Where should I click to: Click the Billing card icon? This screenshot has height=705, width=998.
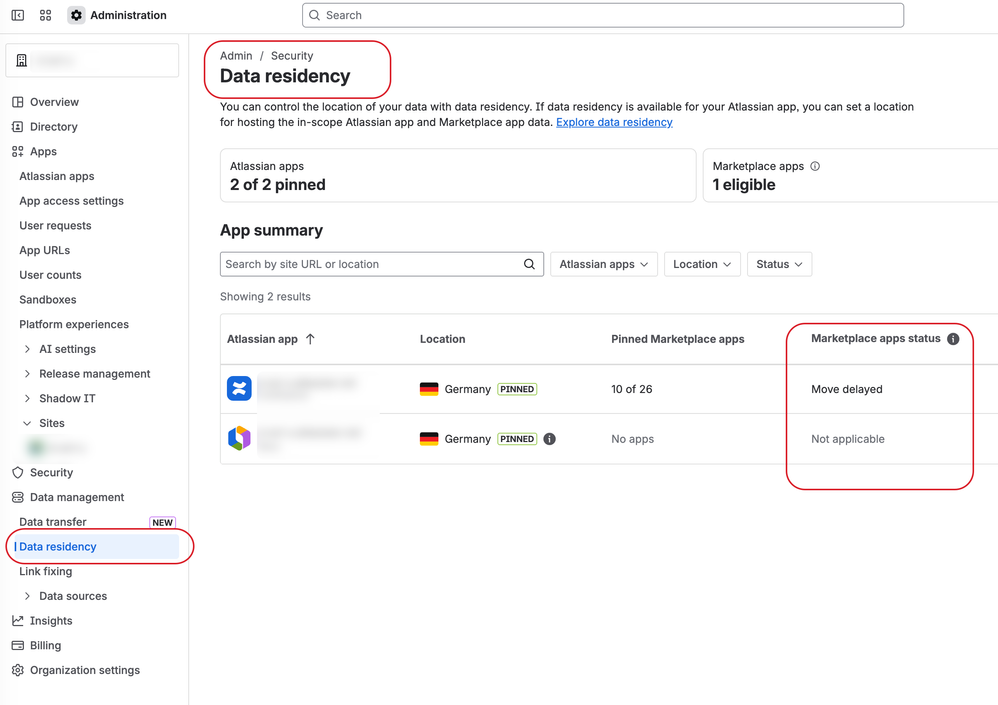point(18,646)
